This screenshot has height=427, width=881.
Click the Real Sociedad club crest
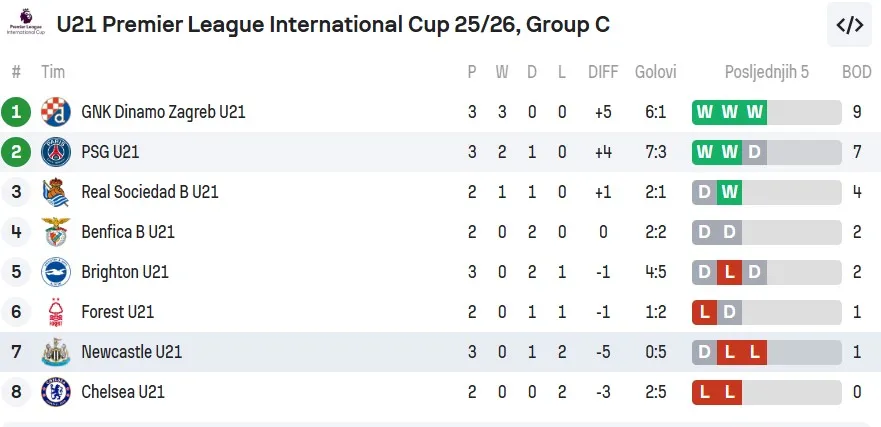pyautogui.click(x=56, y=192)
